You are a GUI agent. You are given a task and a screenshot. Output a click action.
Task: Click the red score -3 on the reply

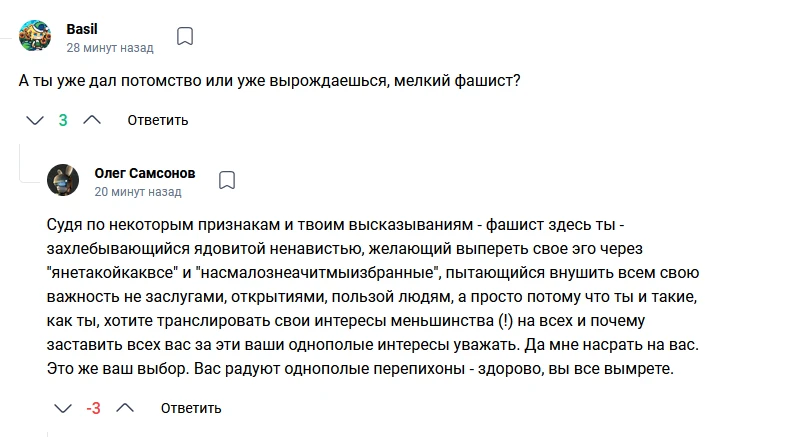[x=94, y=408]
